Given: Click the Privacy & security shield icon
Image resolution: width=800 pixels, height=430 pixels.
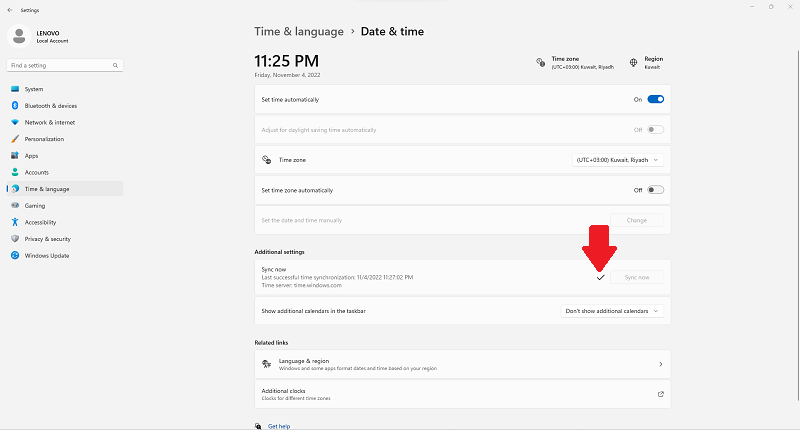Looking at the screenshot, I should pos(15,239).
